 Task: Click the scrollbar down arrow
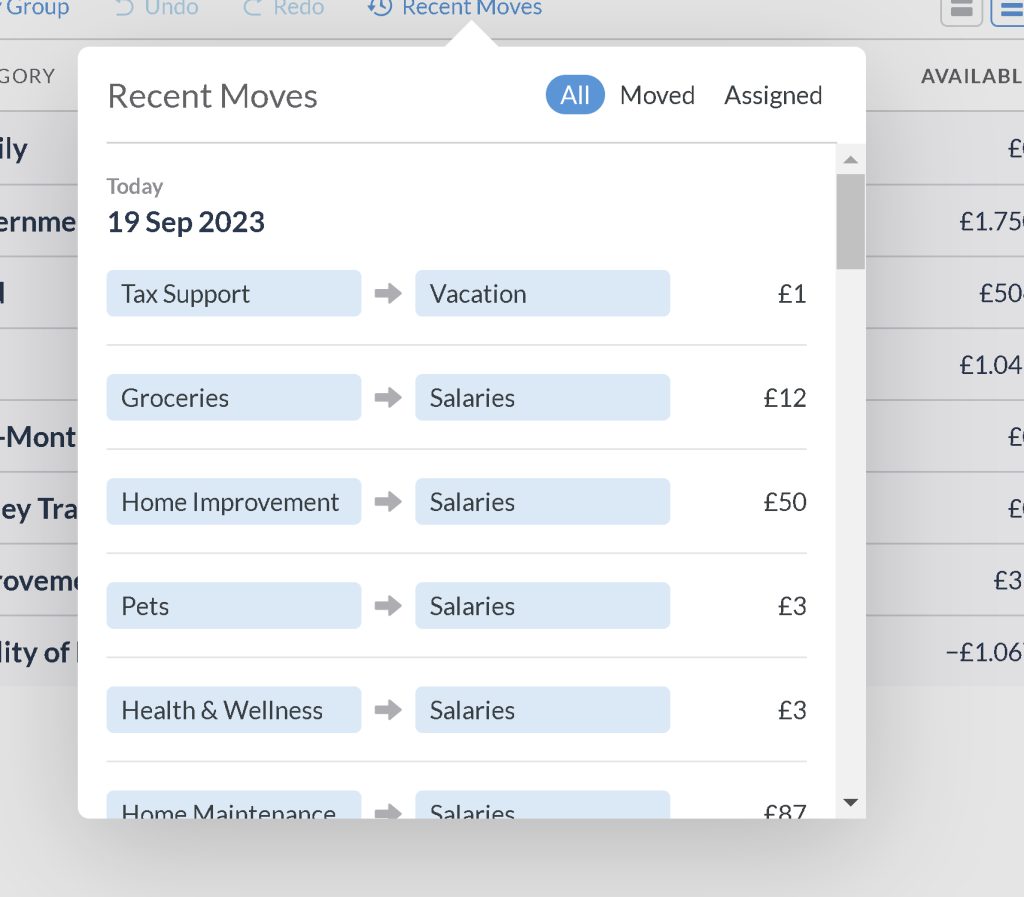[x=850, y=802]
